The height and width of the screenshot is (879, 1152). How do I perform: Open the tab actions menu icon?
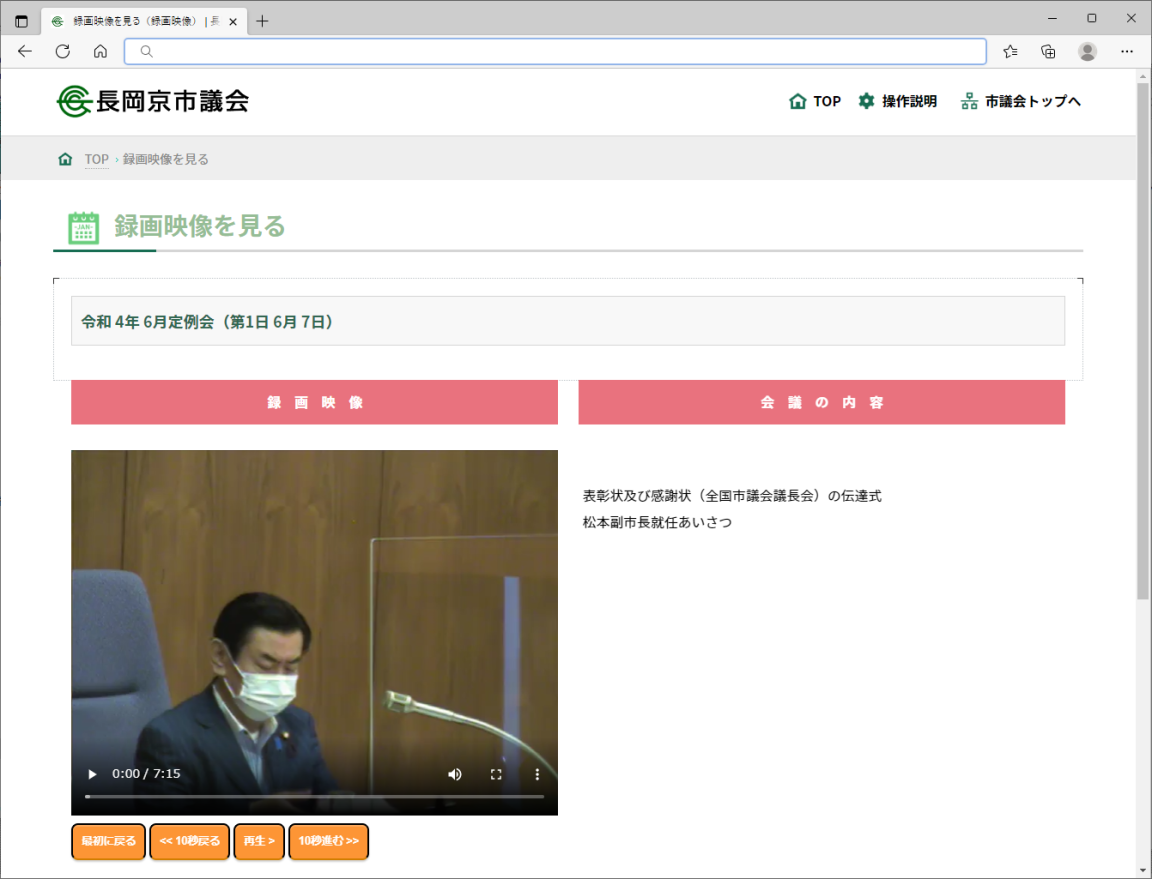(21, 21)
